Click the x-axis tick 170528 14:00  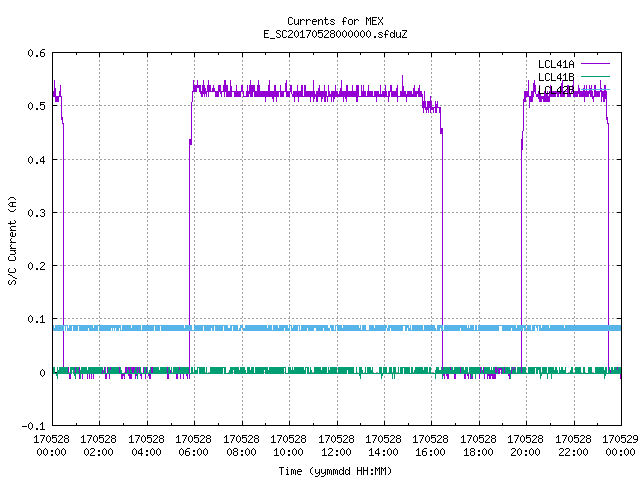pos(383,446)
